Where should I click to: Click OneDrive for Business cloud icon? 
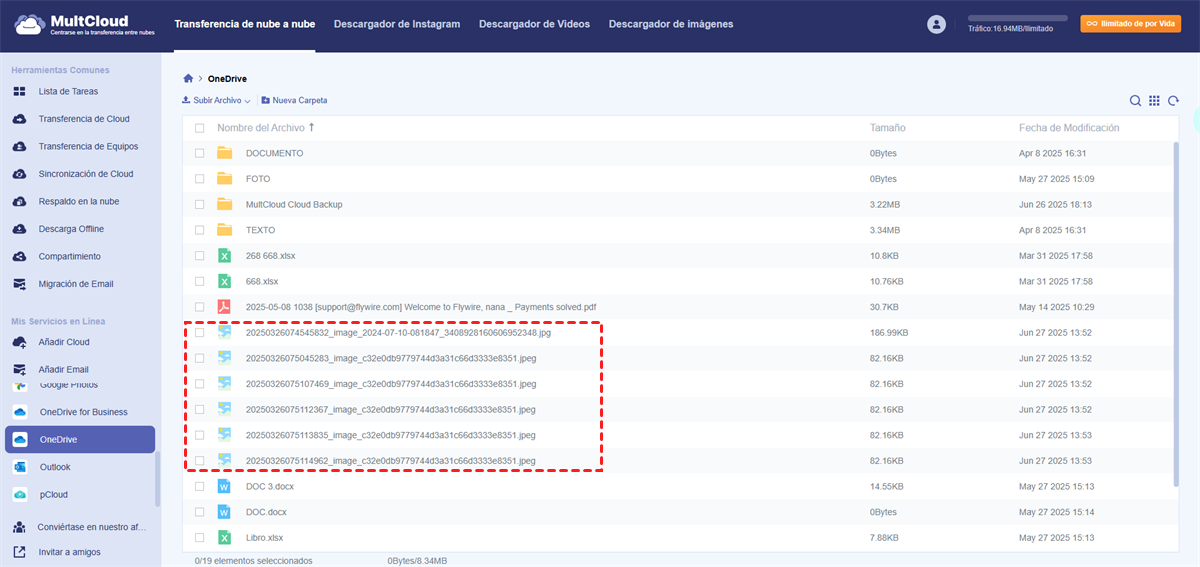(19, 412)
